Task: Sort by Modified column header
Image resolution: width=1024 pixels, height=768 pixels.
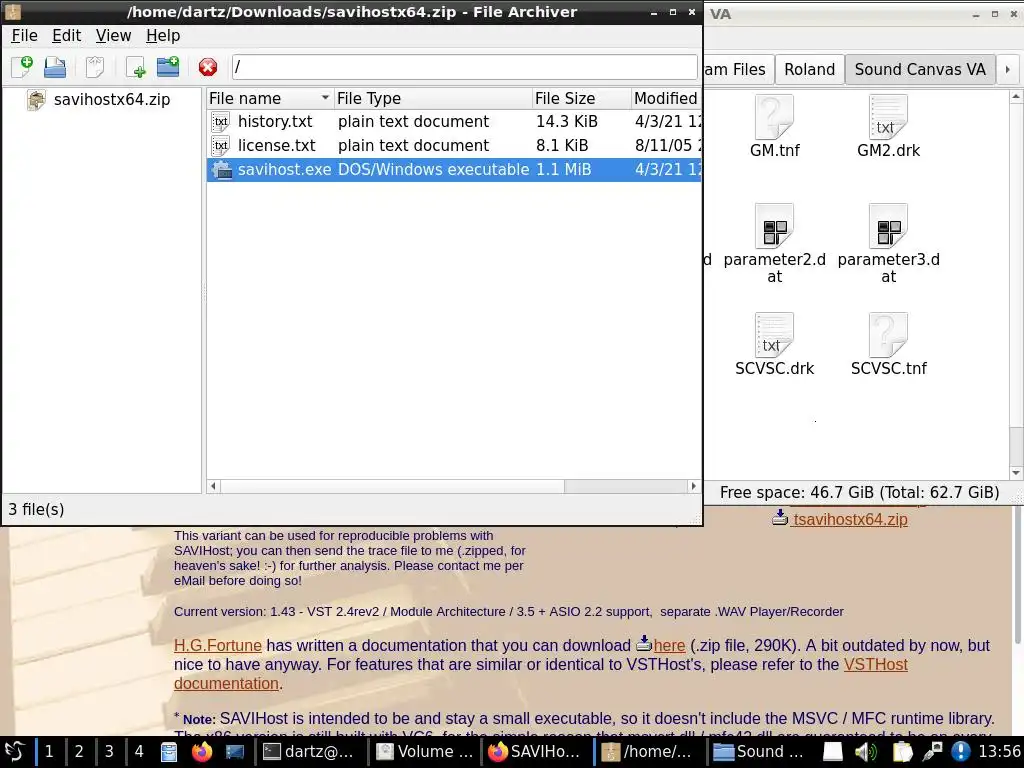Action: click(x=666, y=99)
